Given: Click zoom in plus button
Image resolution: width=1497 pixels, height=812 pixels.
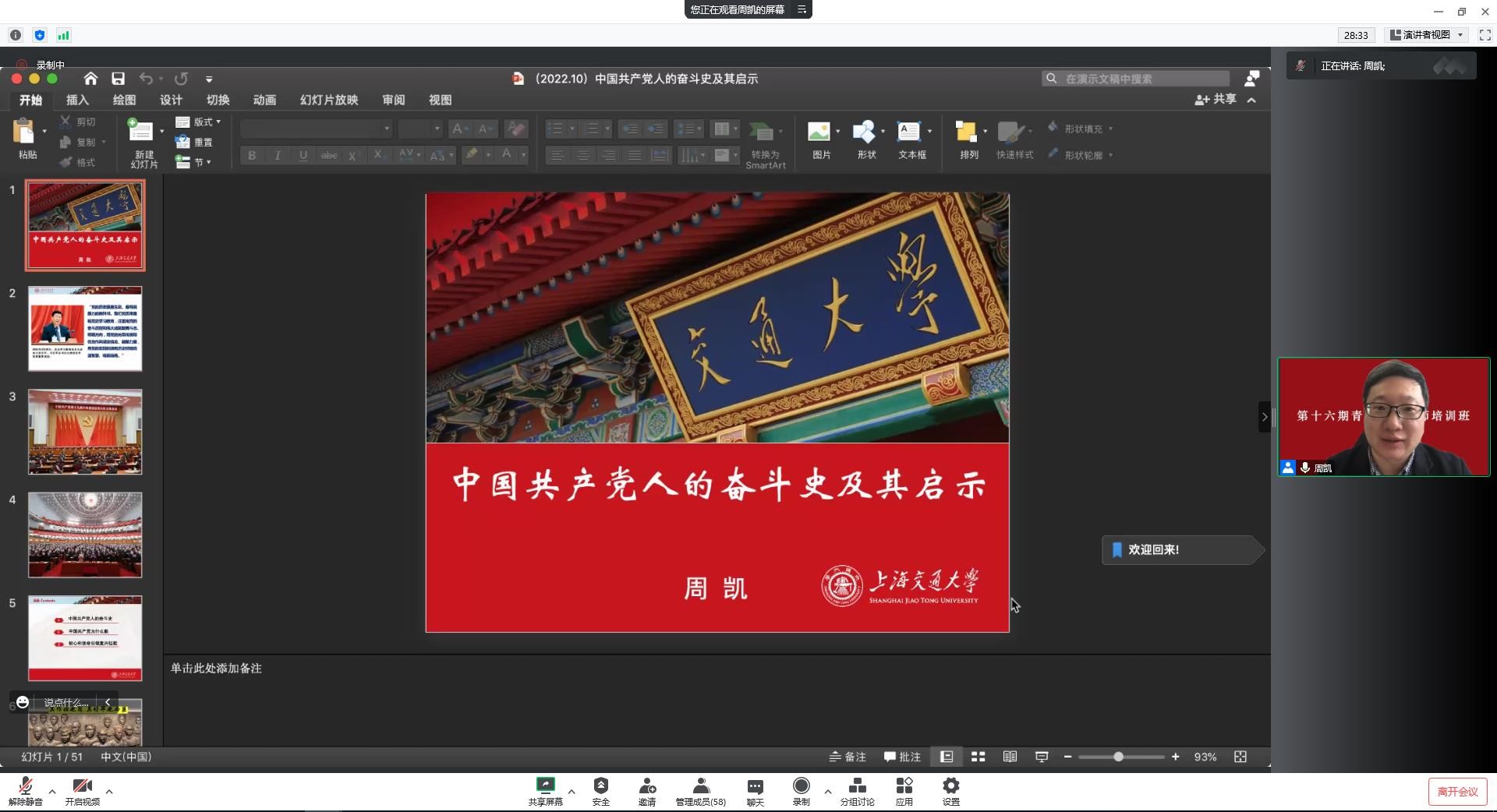Looking at the screenshot, I should [1175, 757].
